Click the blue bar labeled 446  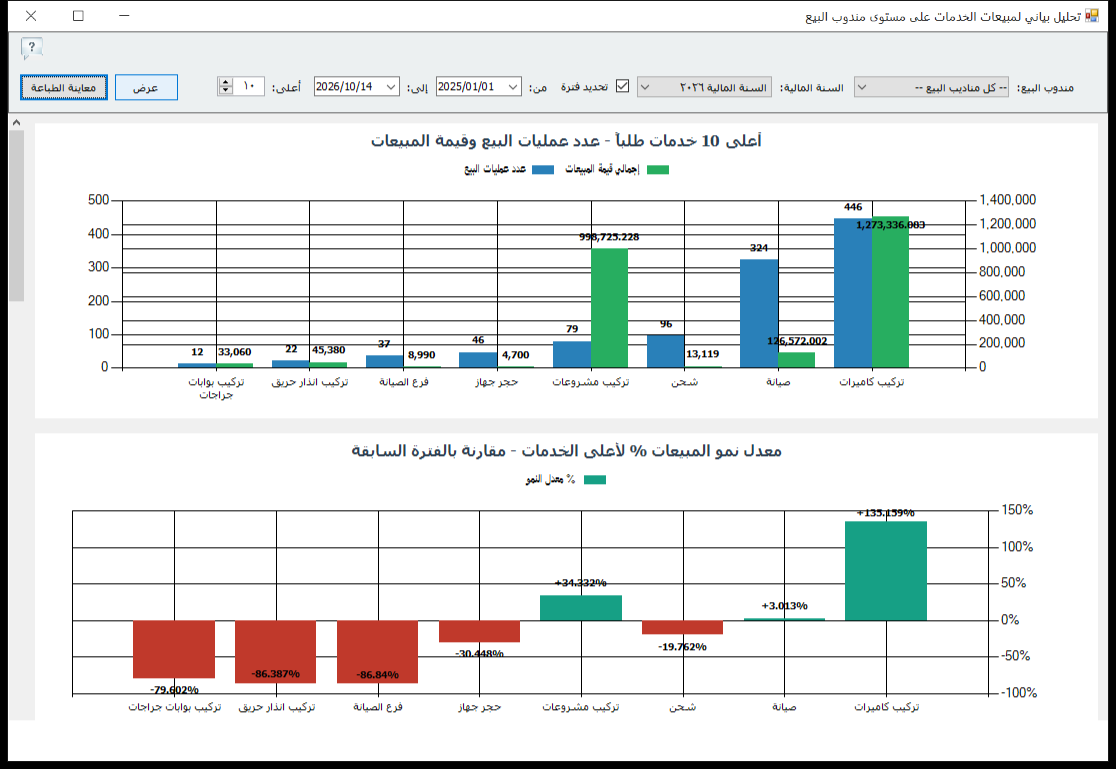[853, 293]
